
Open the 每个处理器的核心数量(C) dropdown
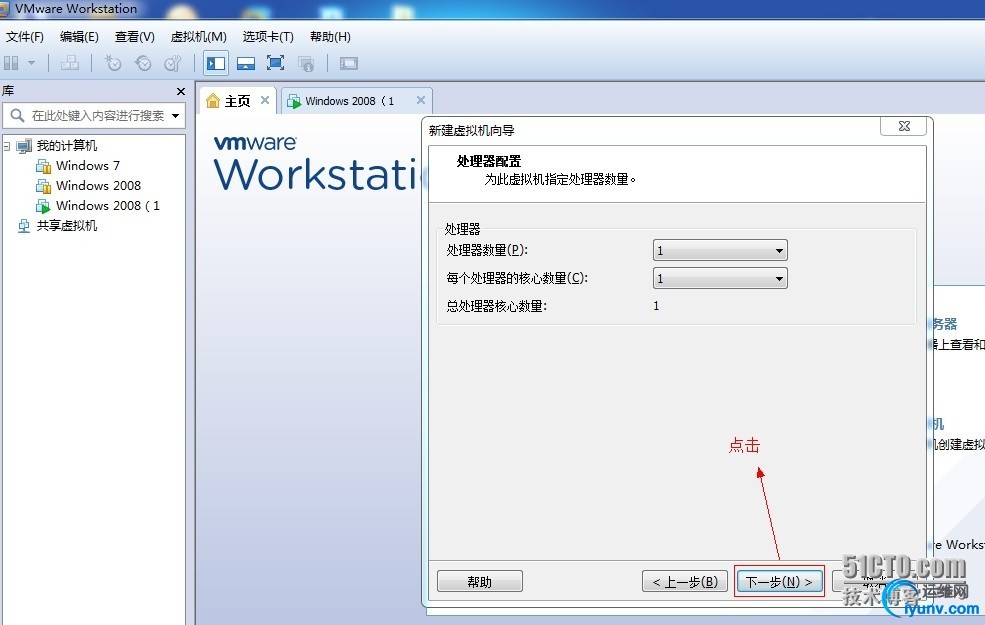720,278
